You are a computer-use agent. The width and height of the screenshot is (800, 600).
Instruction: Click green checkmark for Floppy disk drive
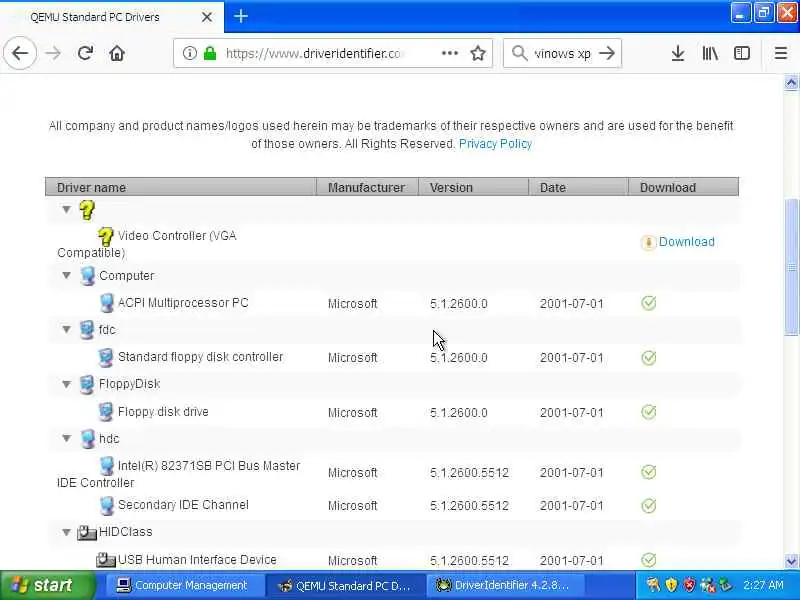[648, 412]
